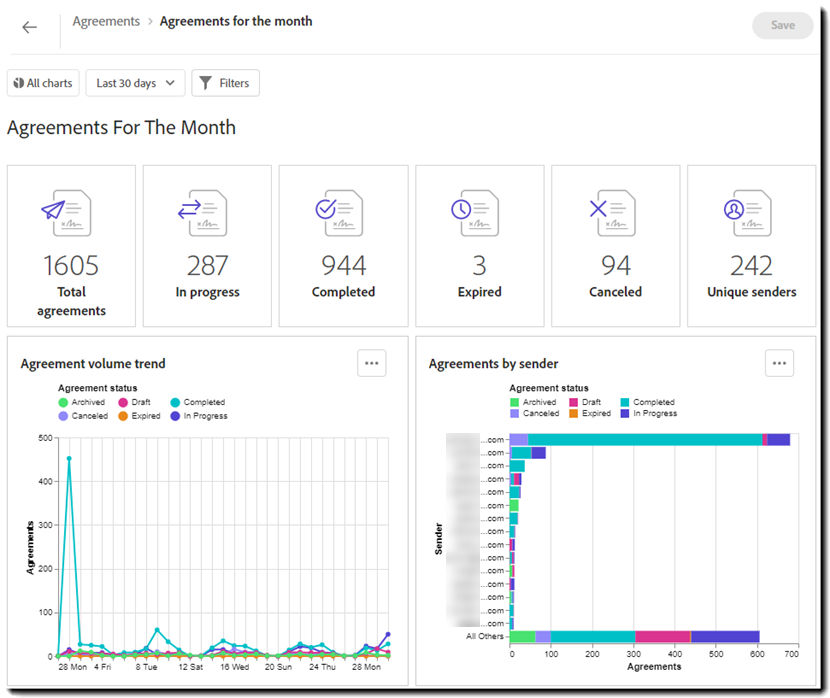Click the All Others bar in sender chart

tap(634, 637)
